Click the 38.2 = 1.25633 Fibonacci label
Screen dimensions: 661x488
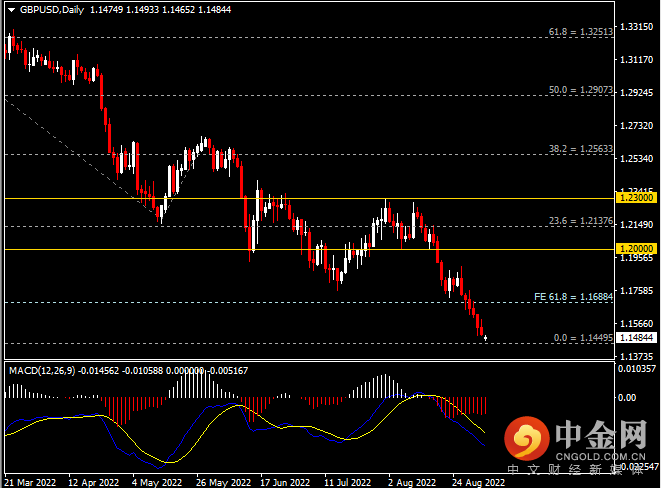click(x=580, y=149)
